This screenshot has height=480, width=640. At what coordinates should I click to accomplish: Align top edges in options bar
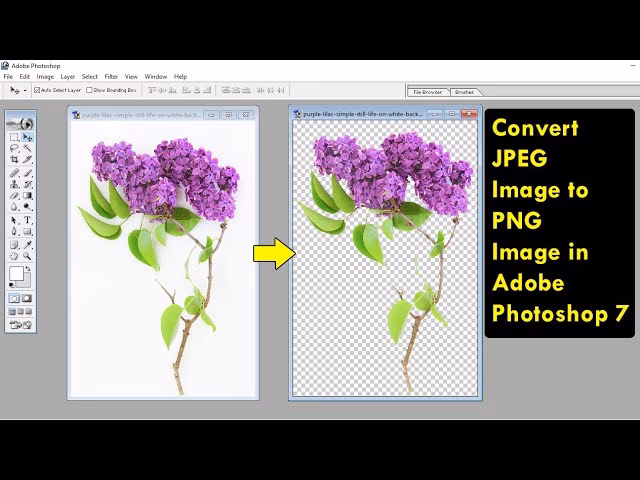pyautogui.click(x=152, y=90)
